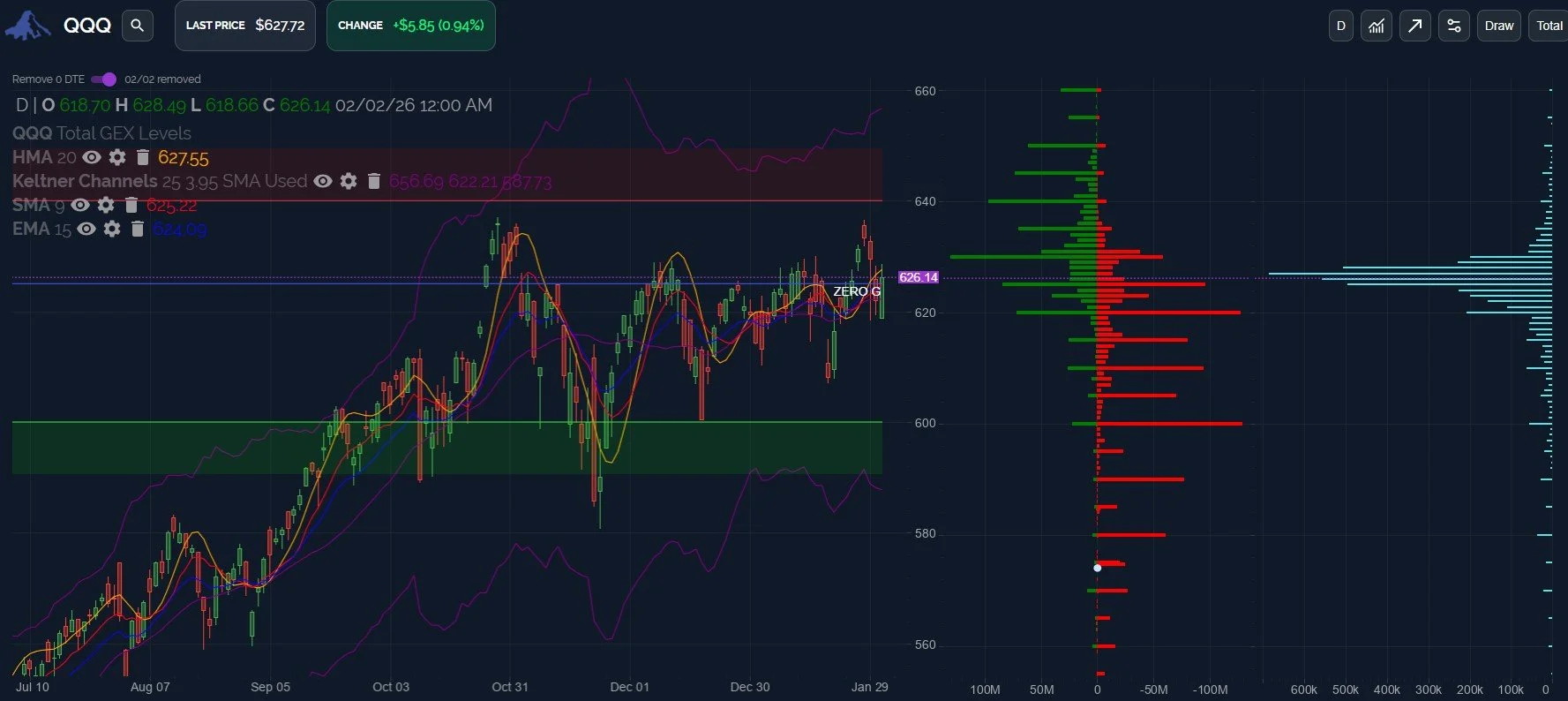Delete the SMA 9 indicator

[x=131, y=205]
